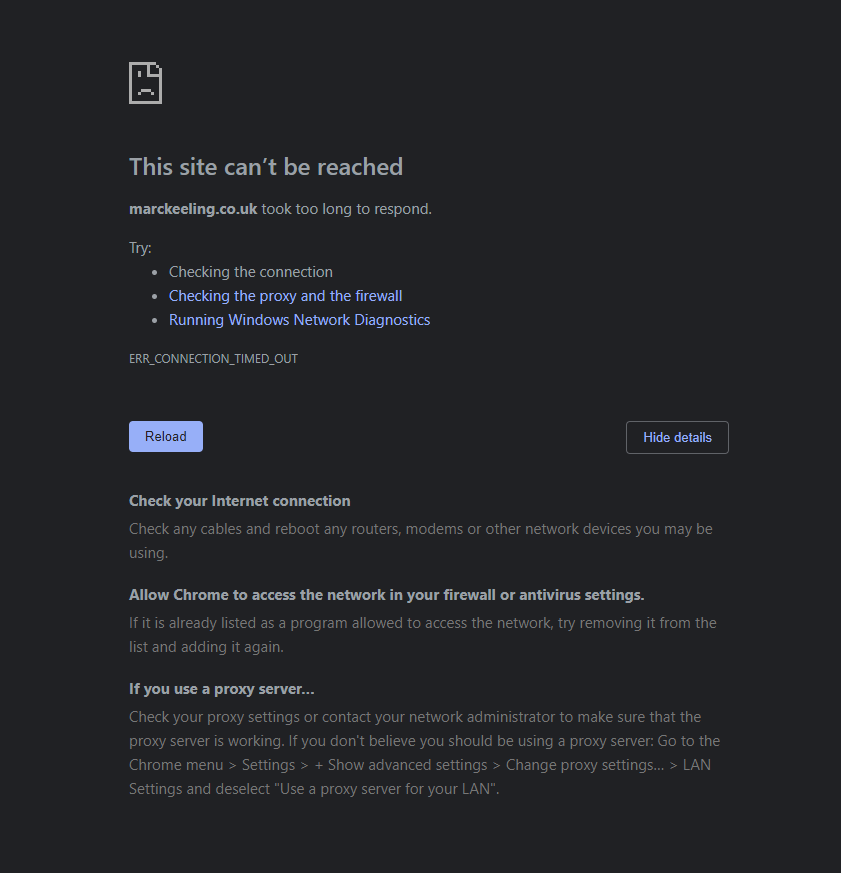Click the 'This site can't be reached' heading
The image size is (841, 873).
266,167
